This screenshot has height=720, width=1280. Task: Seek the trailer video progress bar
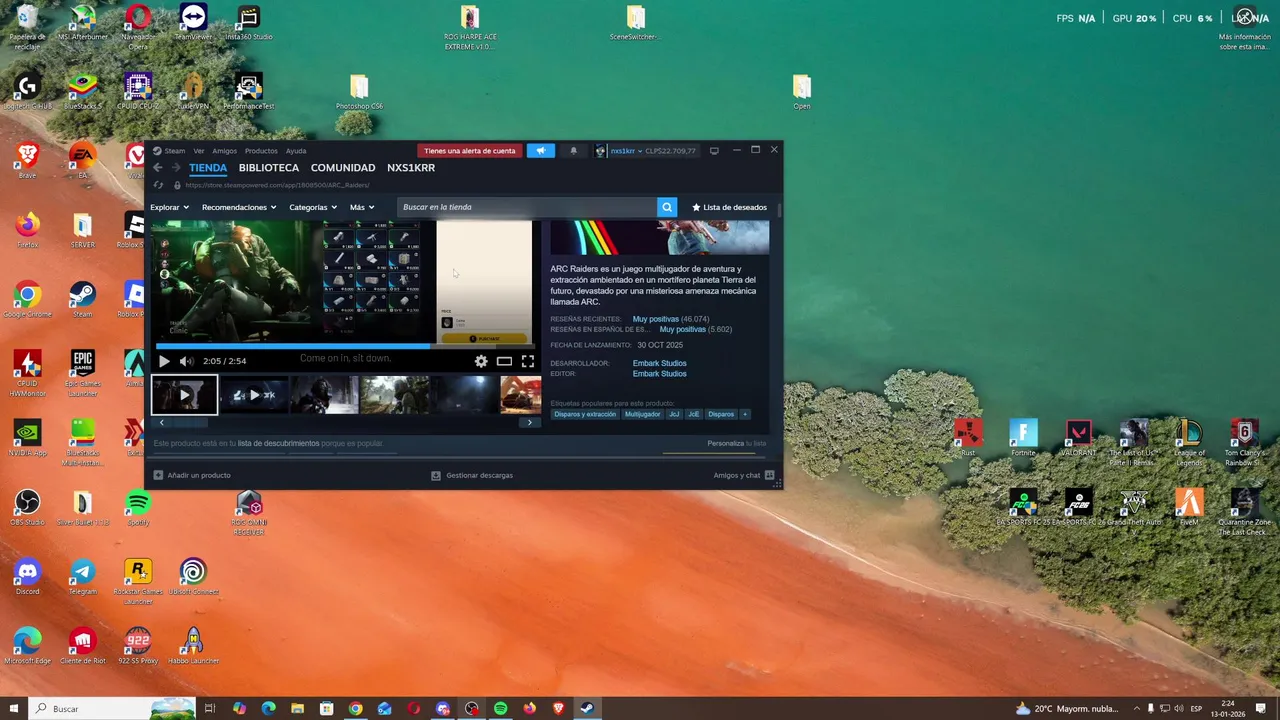[345, 347]
